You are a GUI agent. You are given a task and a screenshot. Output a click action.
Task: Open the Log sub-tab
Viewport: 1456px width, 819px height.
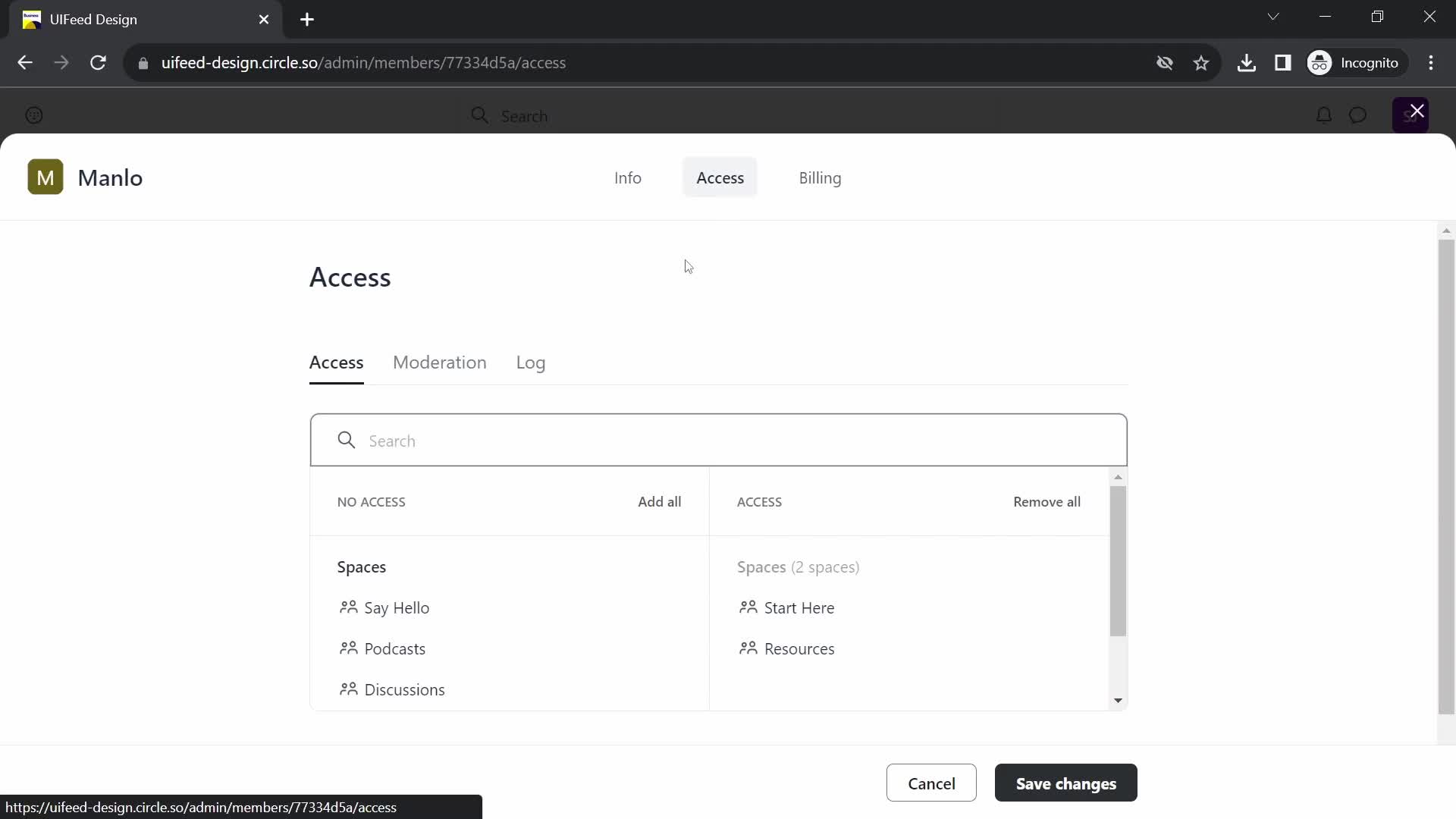pyautogui.click(x=531, y=362)
